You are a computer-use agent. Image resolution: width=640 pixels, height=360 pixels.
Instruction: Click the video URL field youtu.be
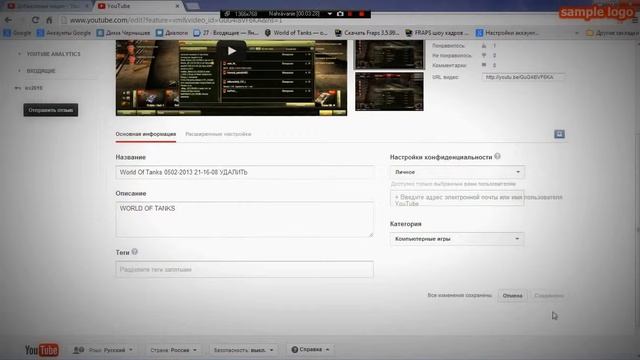point(523,77)
